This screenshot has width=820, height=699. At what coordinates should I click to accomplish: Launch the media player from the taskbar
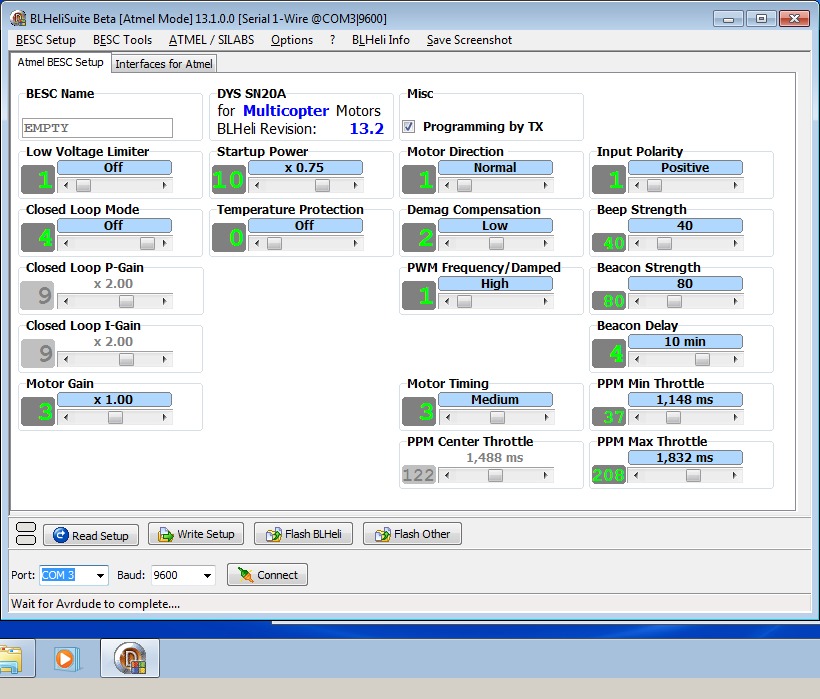(x=66, y=658)
